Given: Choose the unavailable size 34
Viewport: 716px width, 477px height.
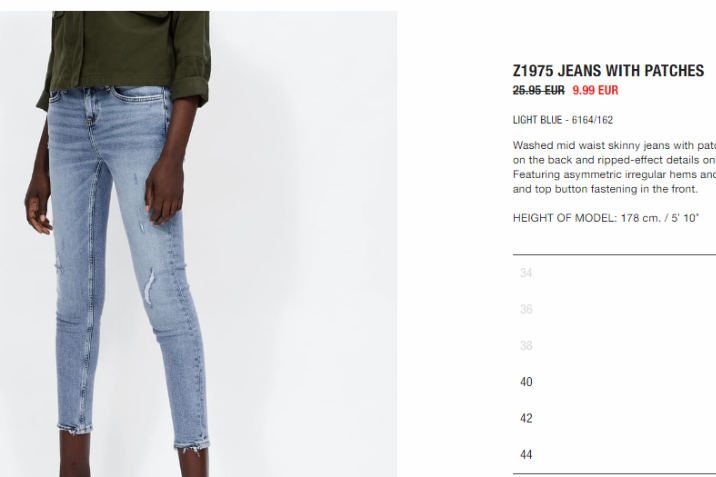Looking at the screenshot, I should [x=614, y=273].
